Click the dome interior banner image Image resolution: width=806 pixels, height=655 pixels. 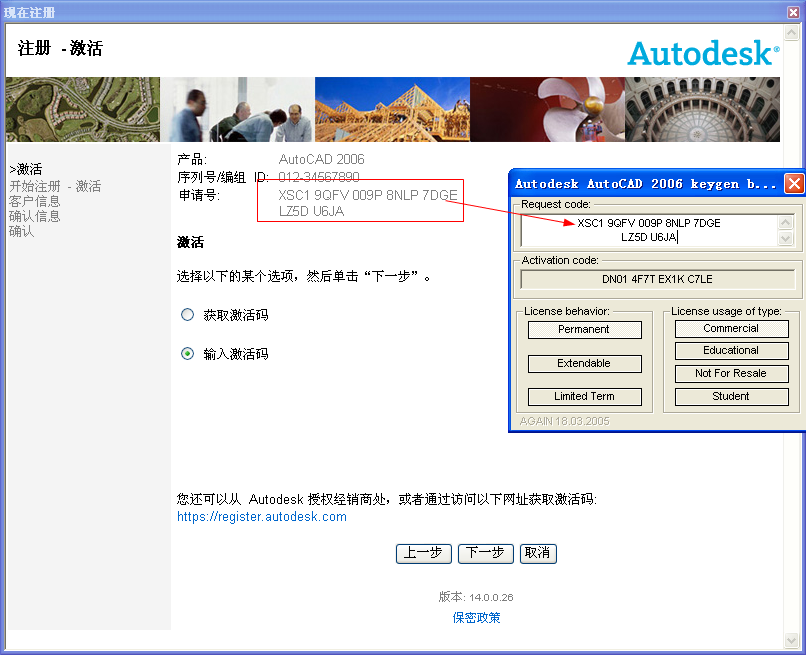(702, 110)
